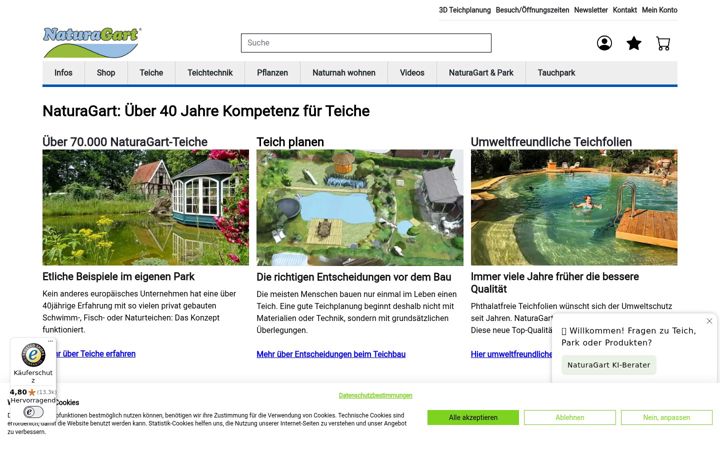Click the main heading 'NaturaGart: Über 40 Jahre Kompetenz'
The height and width of the screenshot is (450, 720).
pyautogui.click(x=206, y=111)
